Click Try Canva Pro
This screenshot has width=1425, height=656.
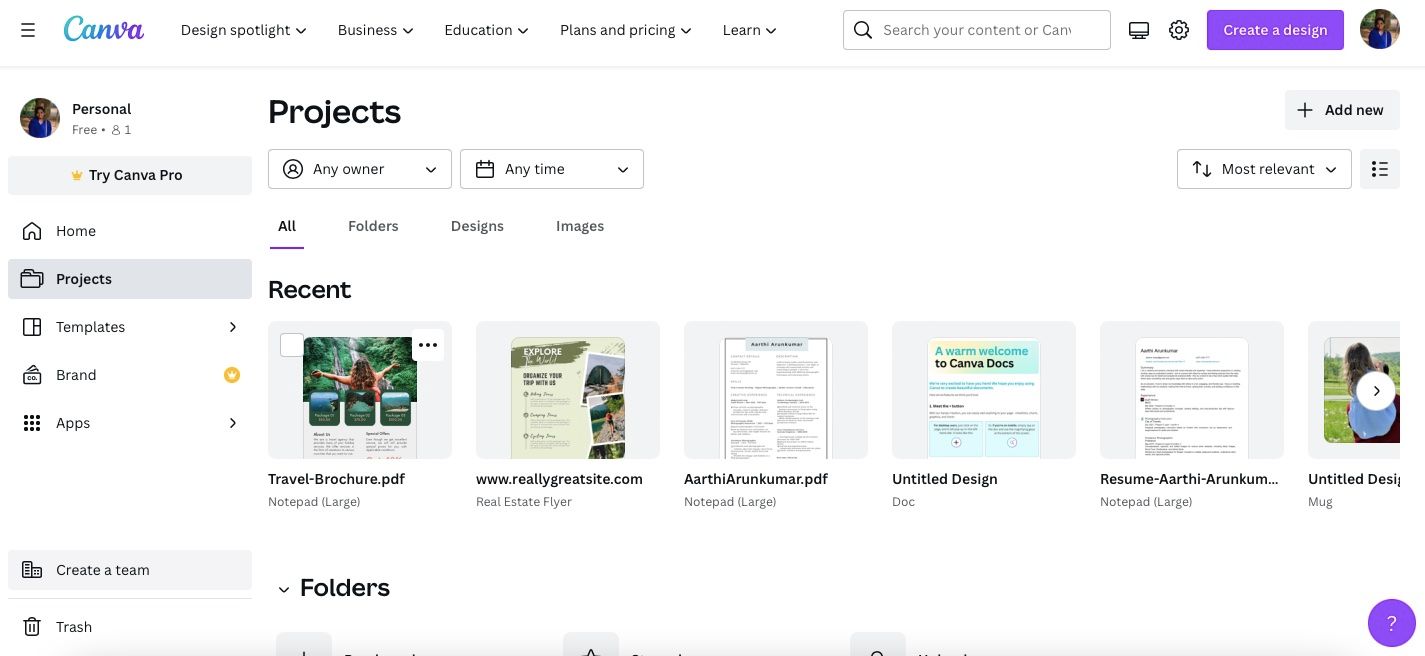point(129,174)
